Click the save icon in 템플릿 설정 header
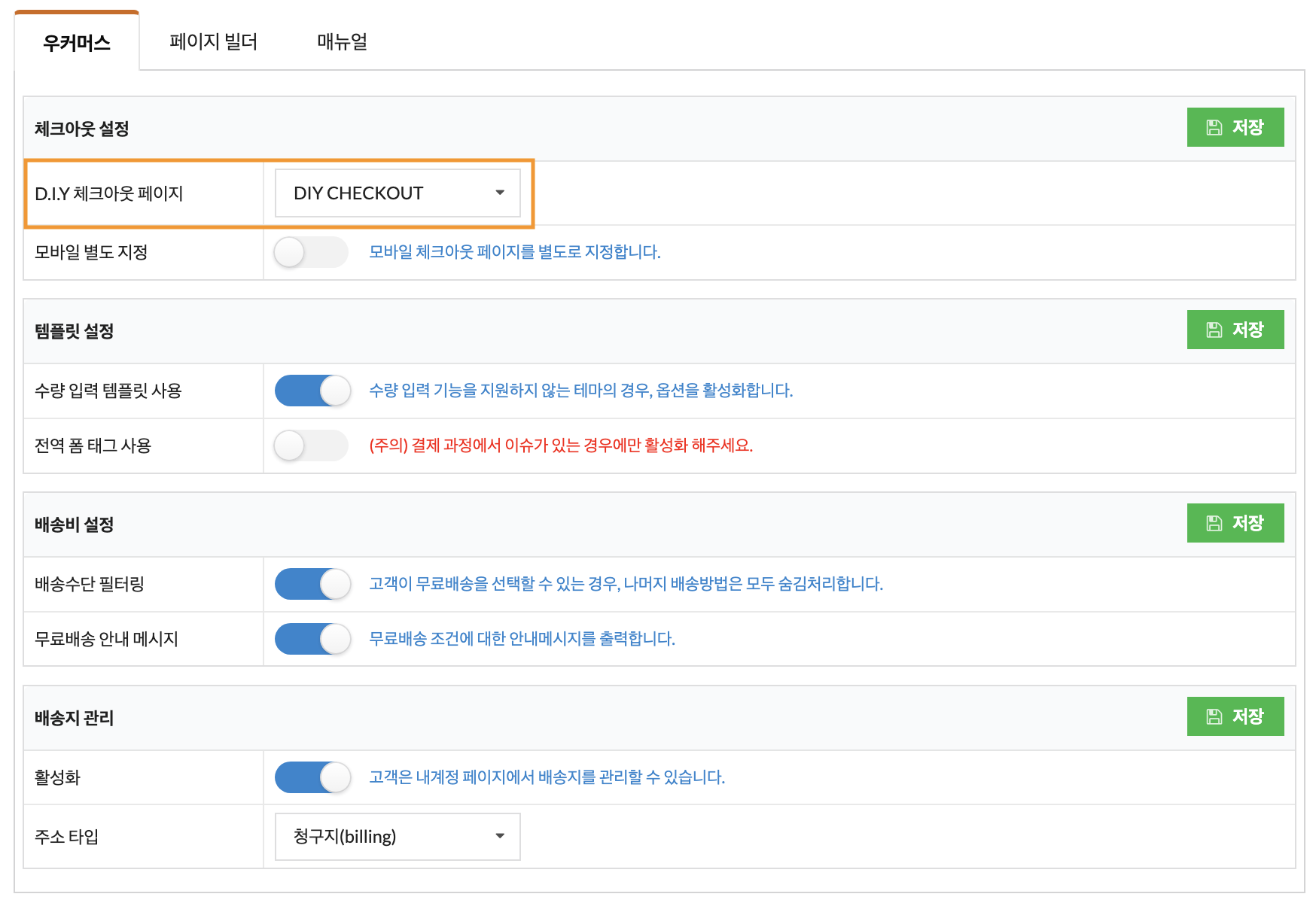Screen dimensions: 1316x903 point(1214,330)
